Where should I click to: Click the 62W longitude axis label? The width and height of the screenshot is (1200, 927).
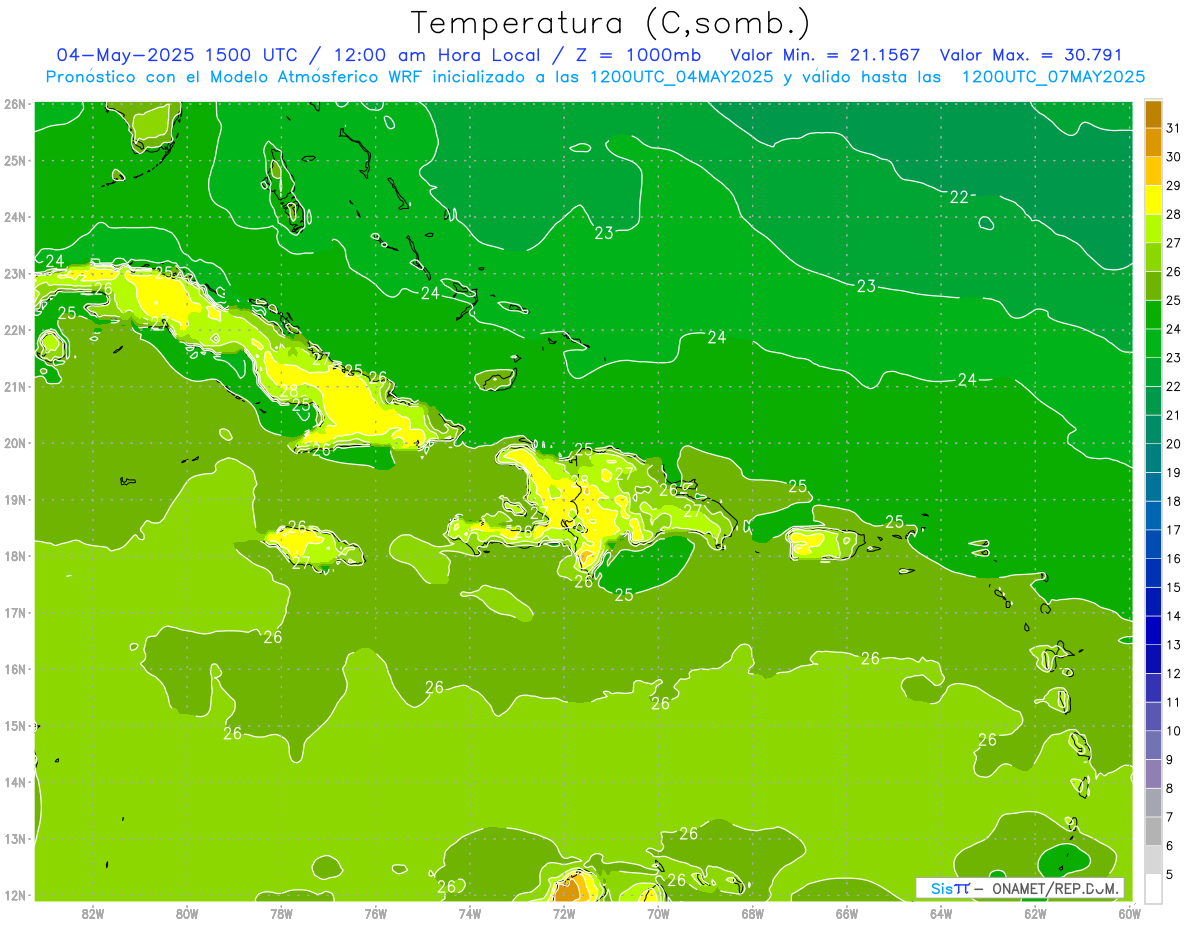click(1035, 913)
